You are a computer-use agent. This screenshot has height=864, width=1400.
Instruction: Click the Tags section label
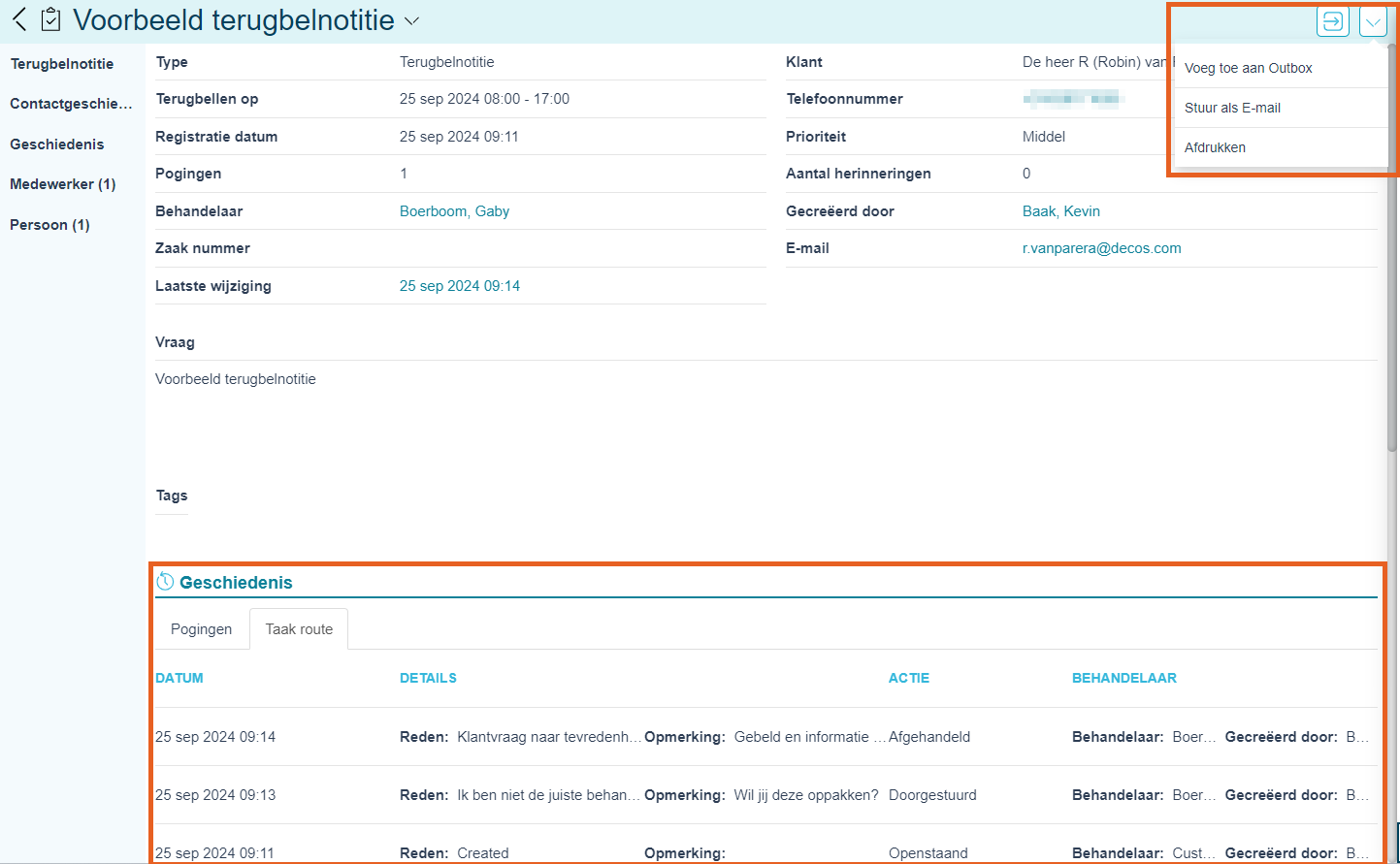pyautogui.click(x=172, y=496)
